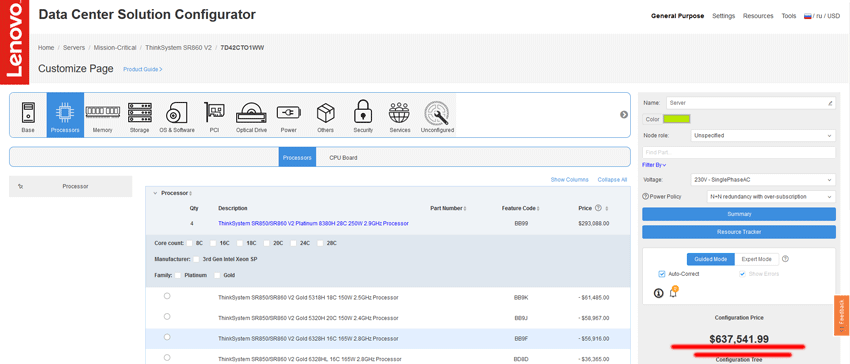Open the OS & Software category
The image size is (850, 364).
pos(177,115)
